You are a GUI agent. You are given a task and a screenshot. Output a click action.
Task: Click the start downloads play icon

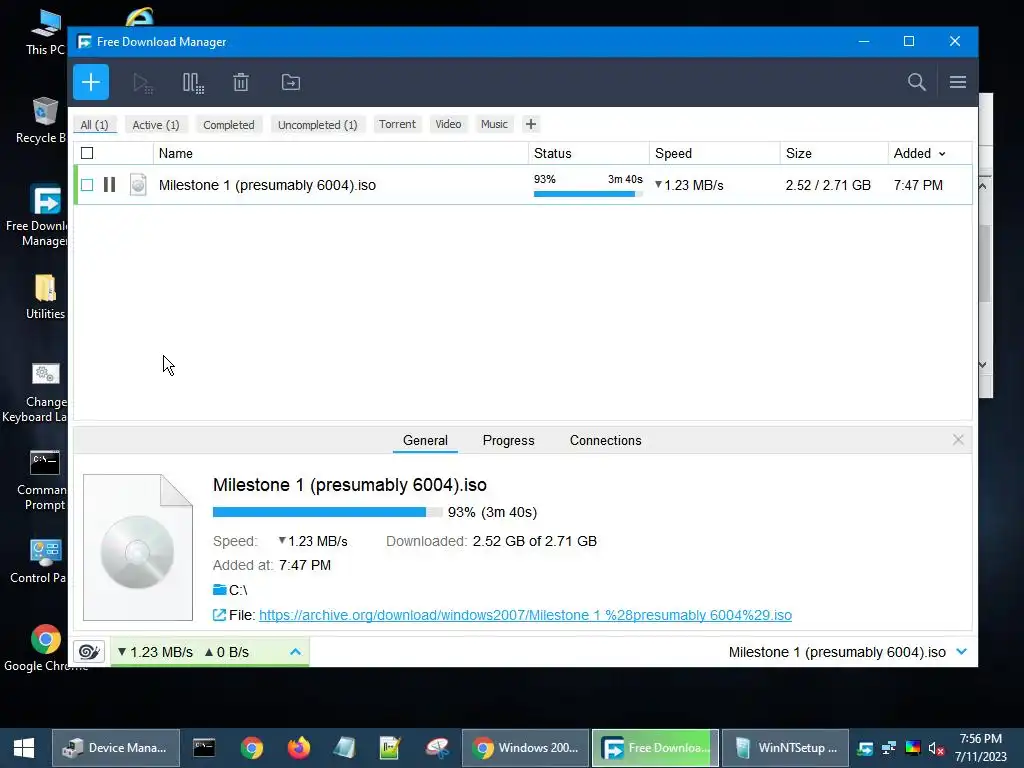(142, 83)
